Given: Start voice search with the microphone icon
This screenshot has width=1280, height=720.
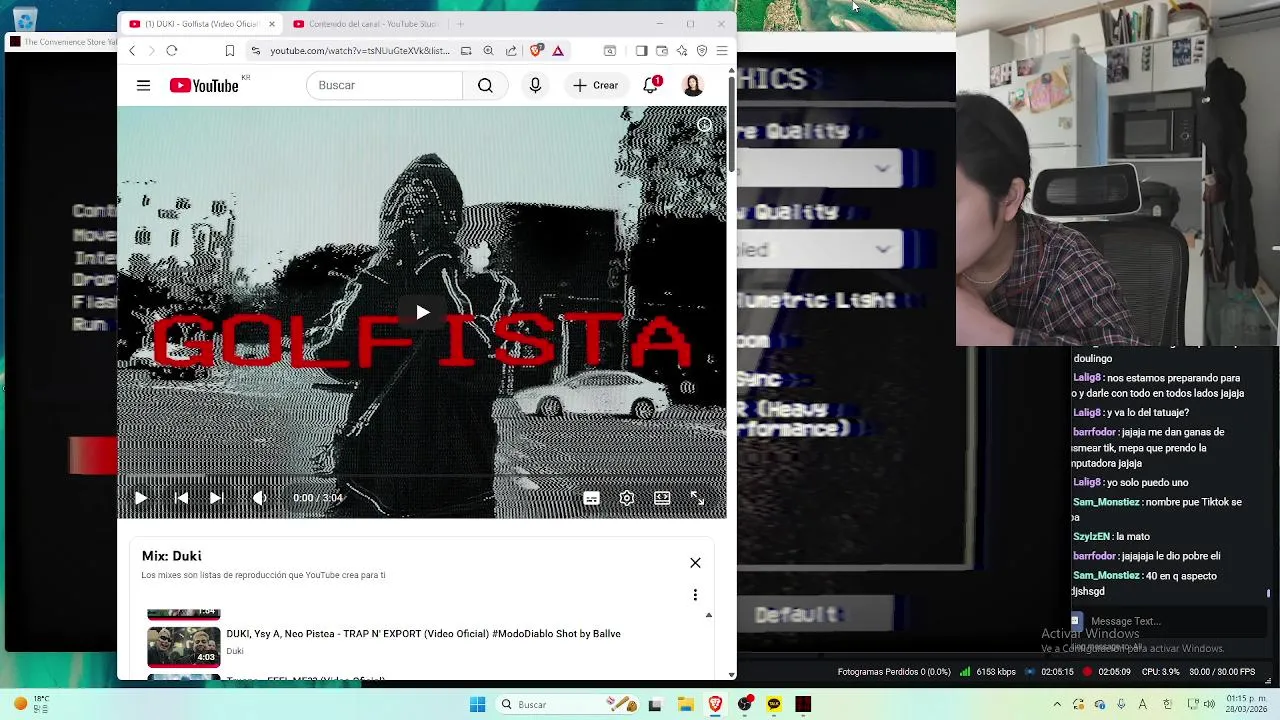Looking at the screenshot, I should [535, 86].
